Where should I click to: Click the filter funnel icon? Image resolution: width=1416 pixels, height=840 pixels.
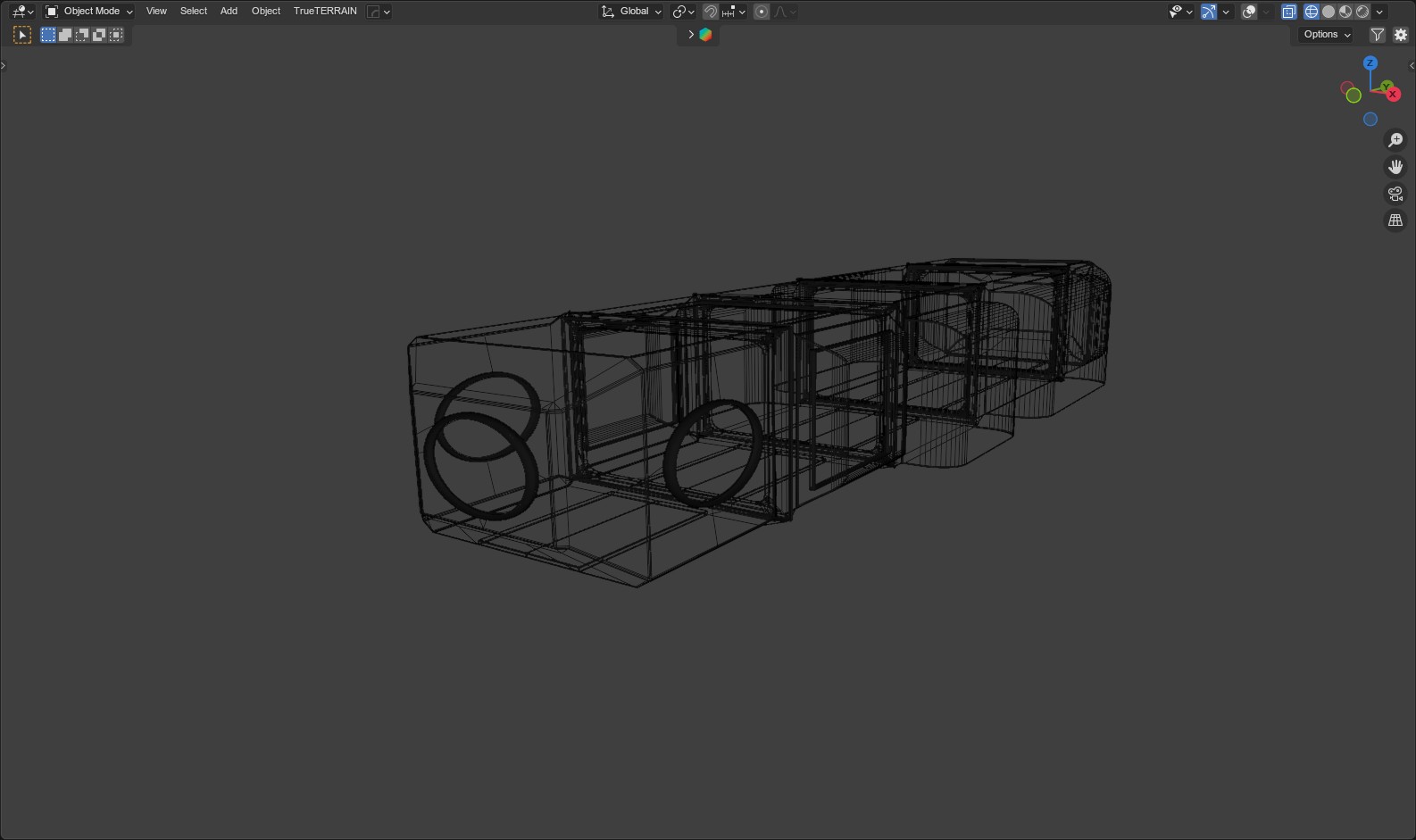1378,35
